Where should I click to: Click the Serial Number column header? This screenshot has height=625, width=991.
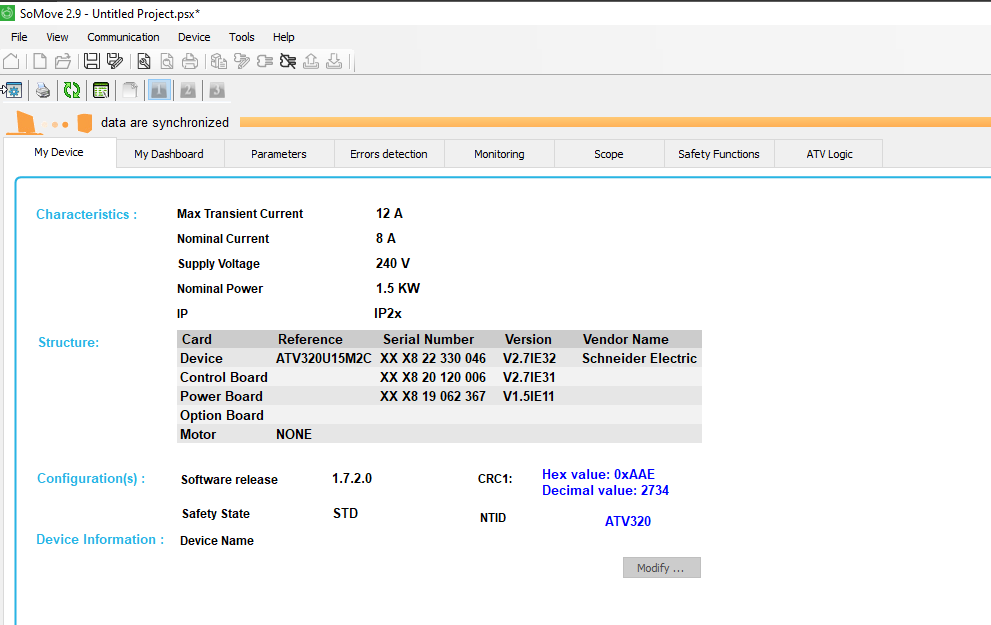click(x=428, y=339)
